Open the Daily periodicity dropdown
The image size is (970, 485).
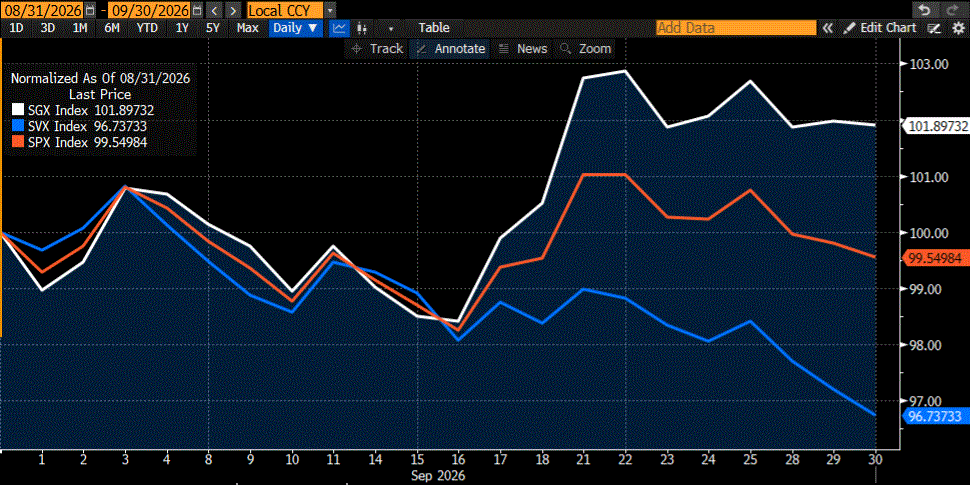coord(296,28)
